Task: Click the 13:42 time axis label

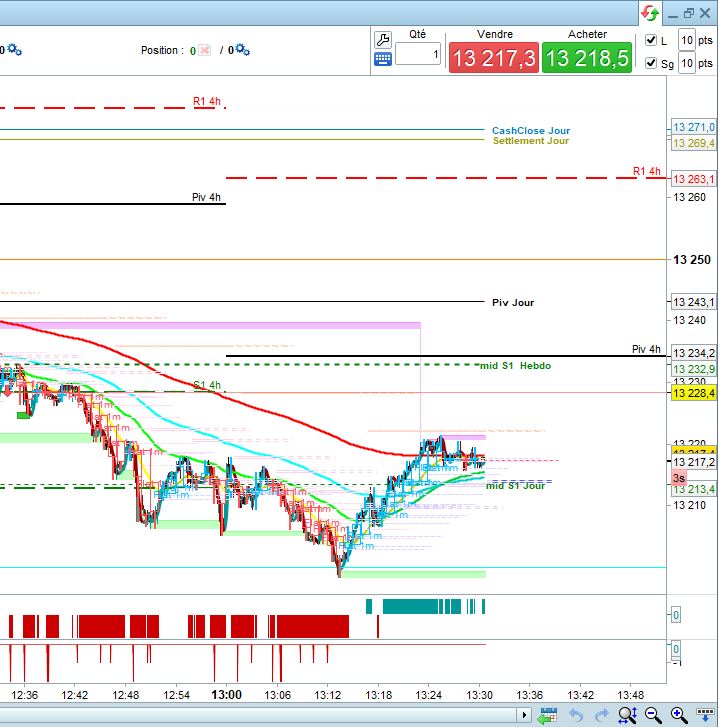Action: 580,695
